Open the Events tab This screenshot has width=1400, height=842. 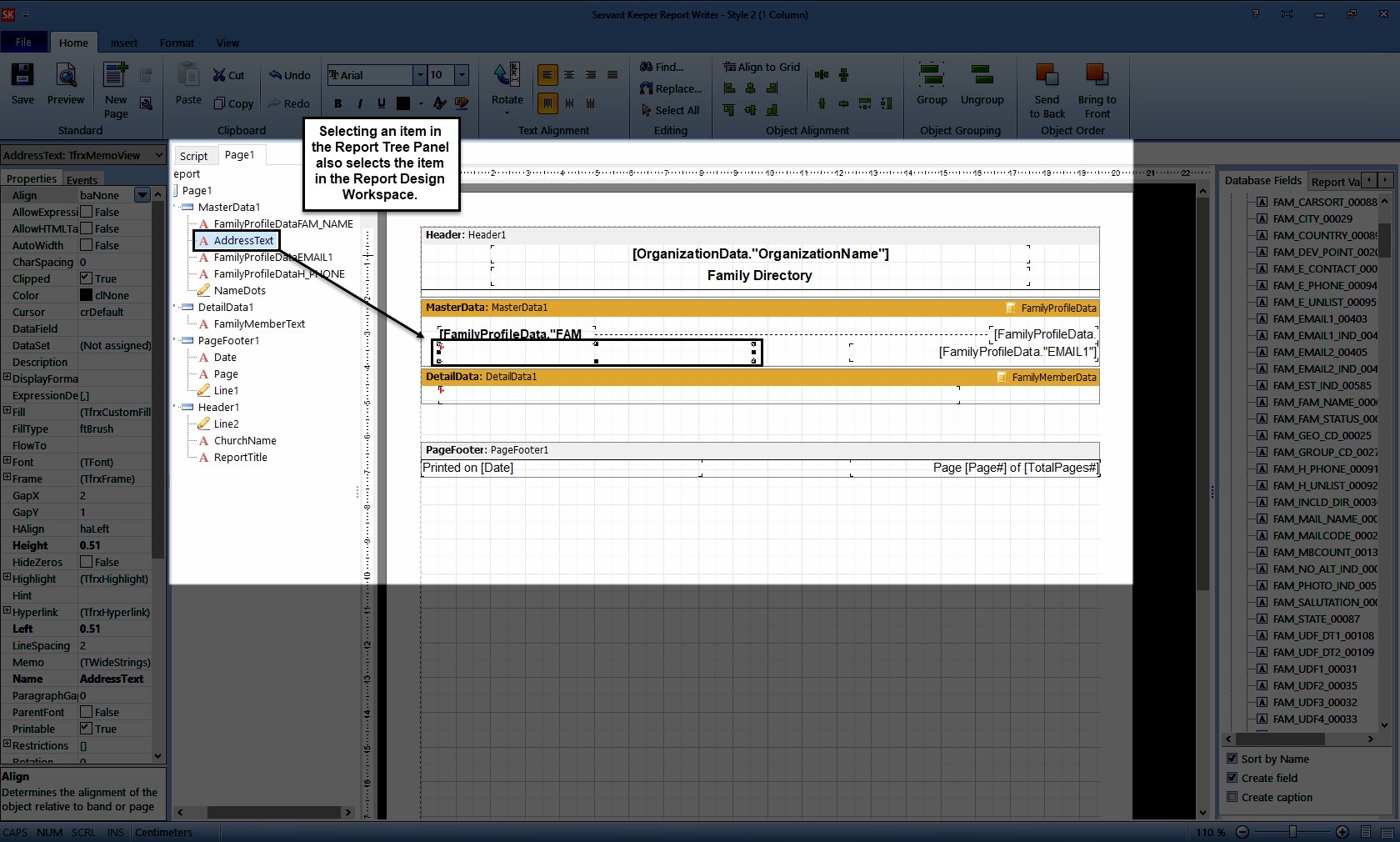pyautogui.click(x=82, y=179)
